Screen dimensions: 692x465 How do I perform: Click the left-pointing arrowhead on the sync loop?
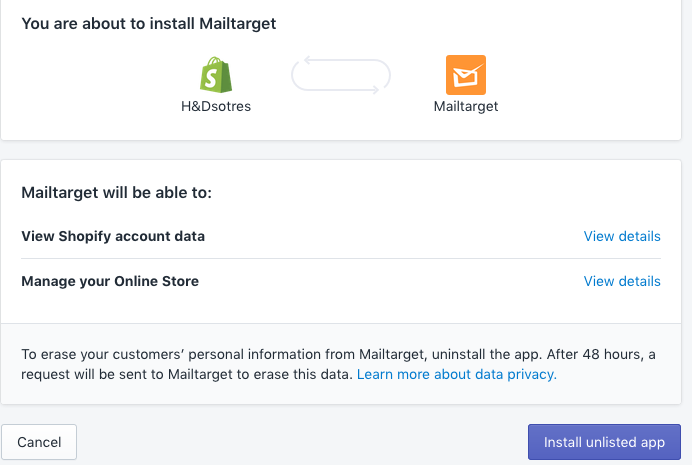tap(308, 60)
